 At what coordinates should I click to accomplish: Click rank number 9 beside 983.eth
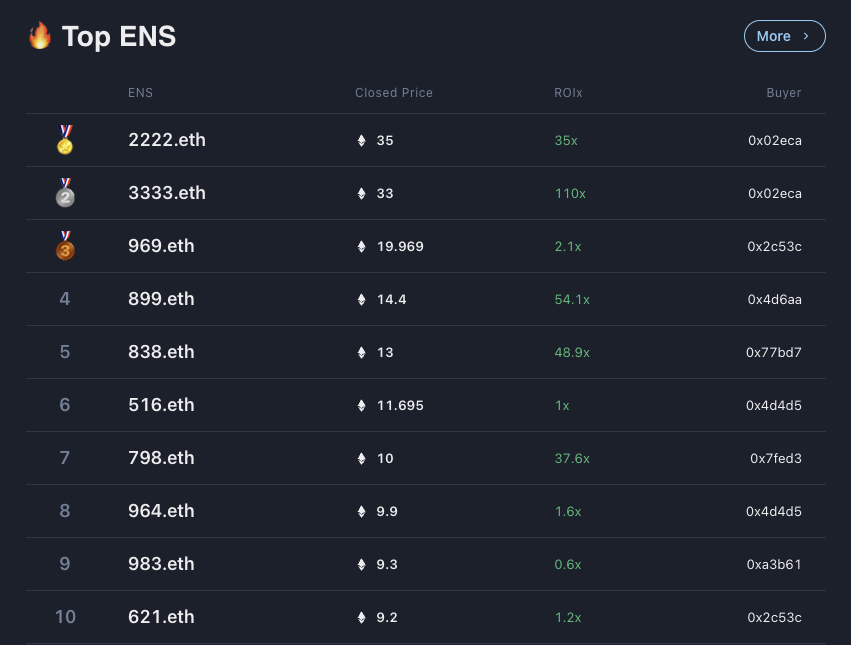click(x=65, y=564)
